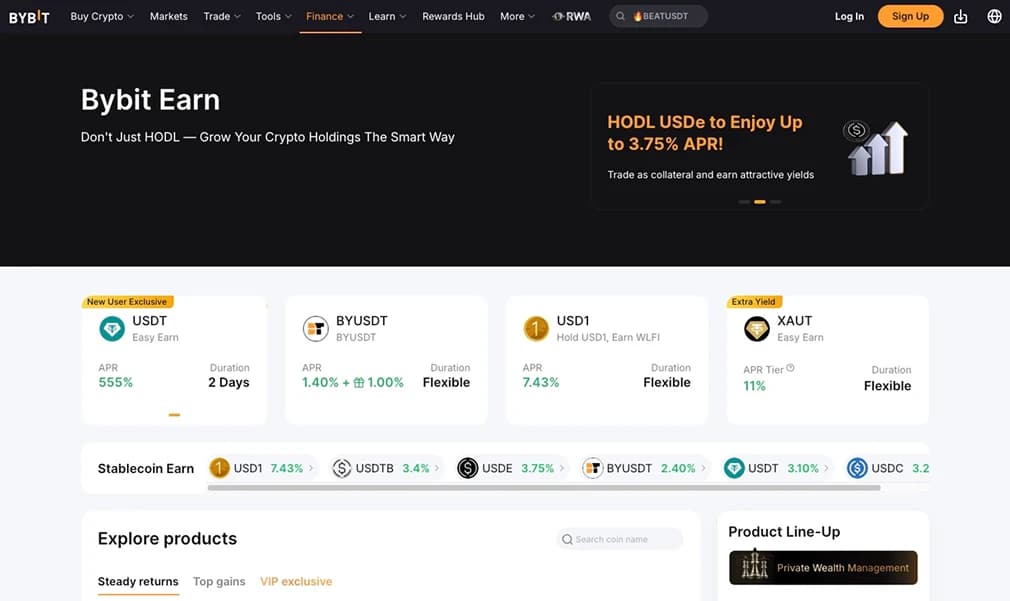The height and width of the screenshot is (601, 1010).
Task: Open the USDT Easy Earn card
Action: (x=175, y=360)
